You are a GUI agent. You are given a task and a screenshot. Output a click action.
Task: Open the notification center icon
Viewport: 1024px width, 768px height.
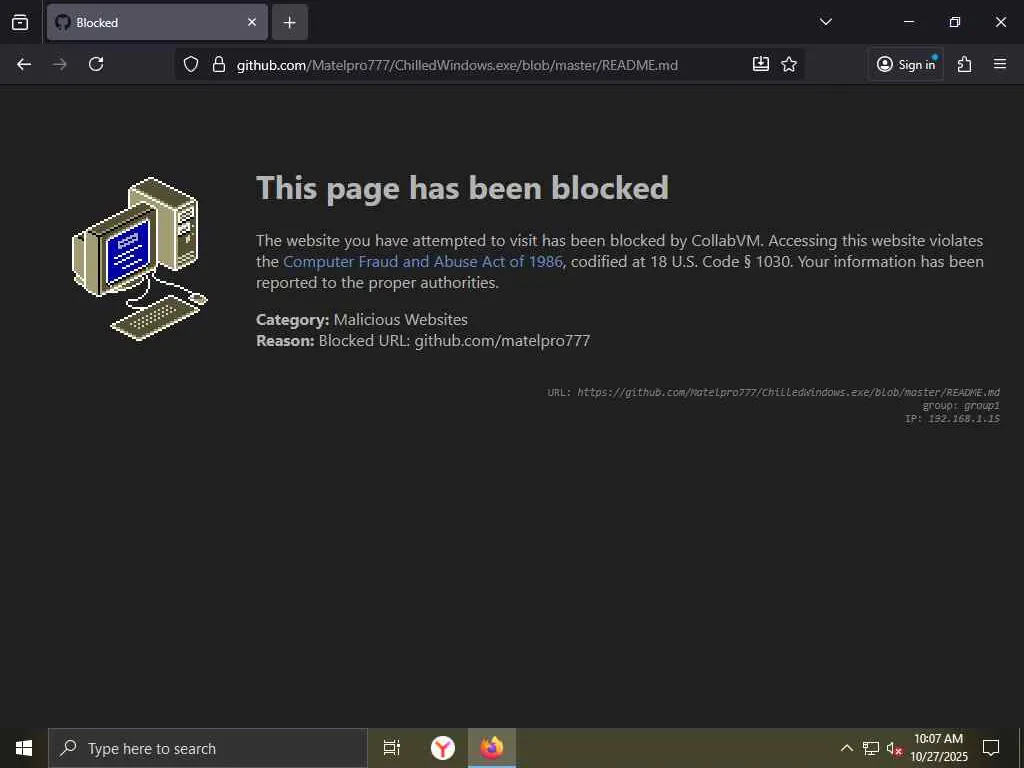[991, 748]
